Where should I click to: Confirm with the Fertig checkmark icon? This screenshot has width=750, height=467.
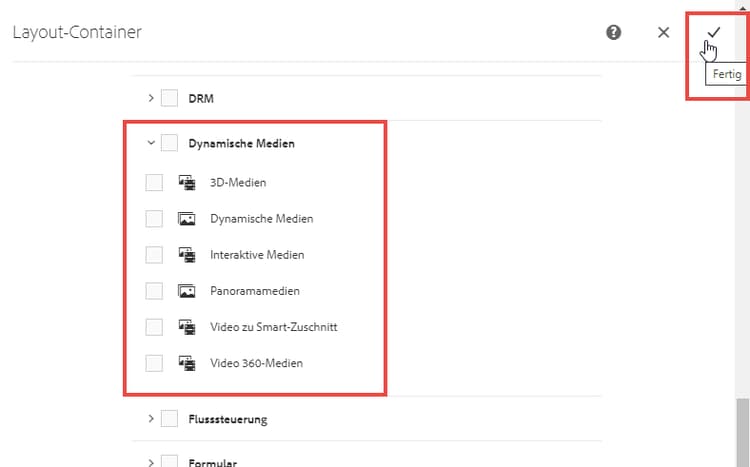click(x=713, y=32)
